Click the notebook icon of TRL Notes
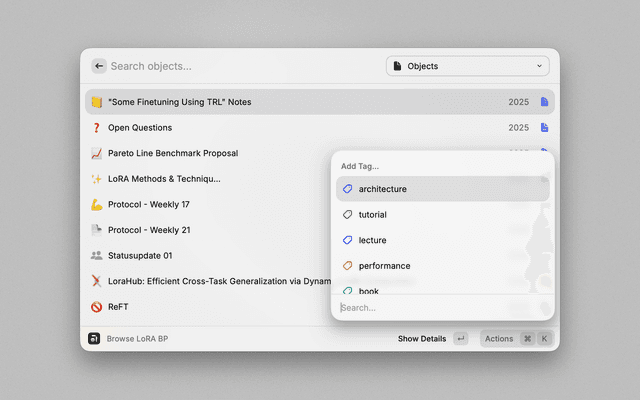This screenshot has width=640, height=400. tap(97, 102)
